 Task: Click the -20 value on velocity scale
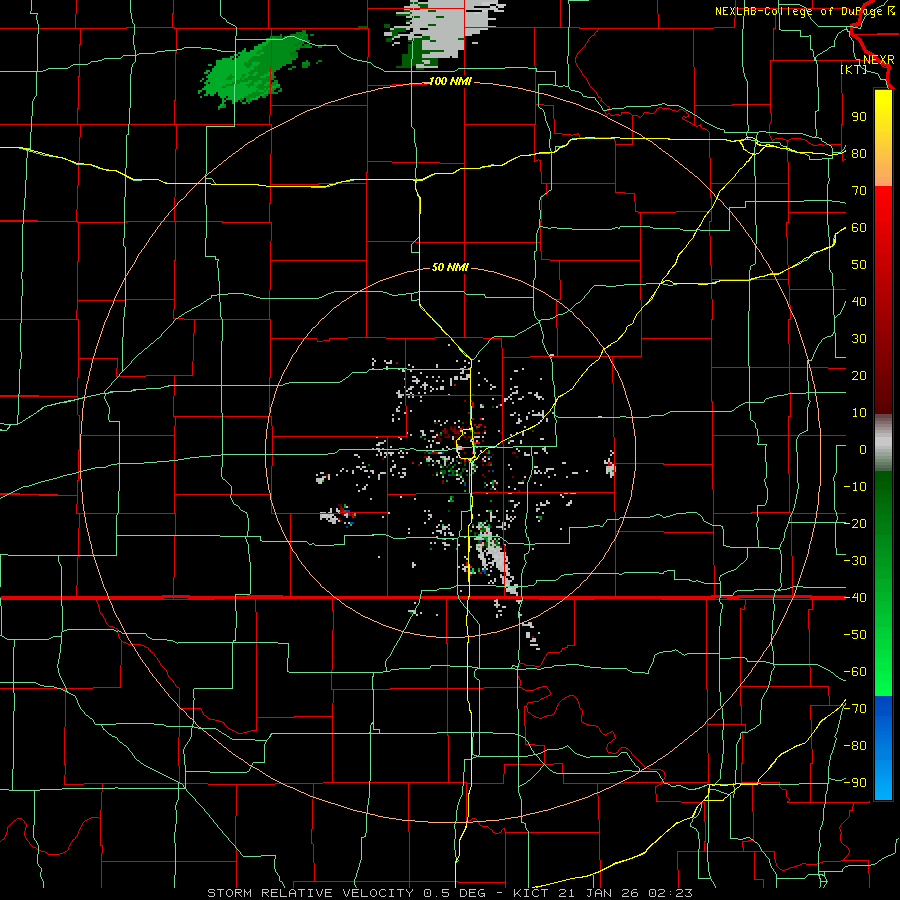tap(855, 524)
